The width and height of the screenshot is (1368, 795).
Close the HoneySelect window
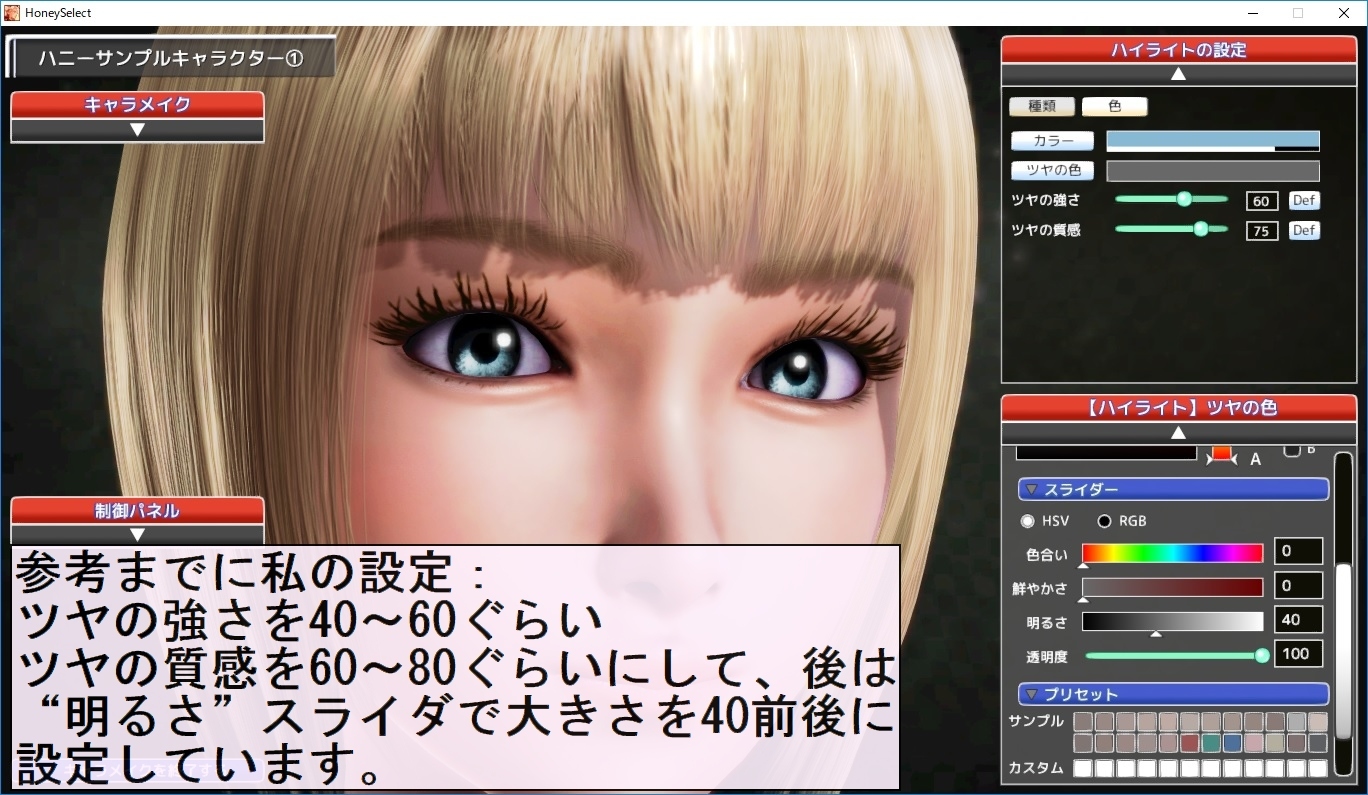pyautogui.click(x=1344, y=13)
